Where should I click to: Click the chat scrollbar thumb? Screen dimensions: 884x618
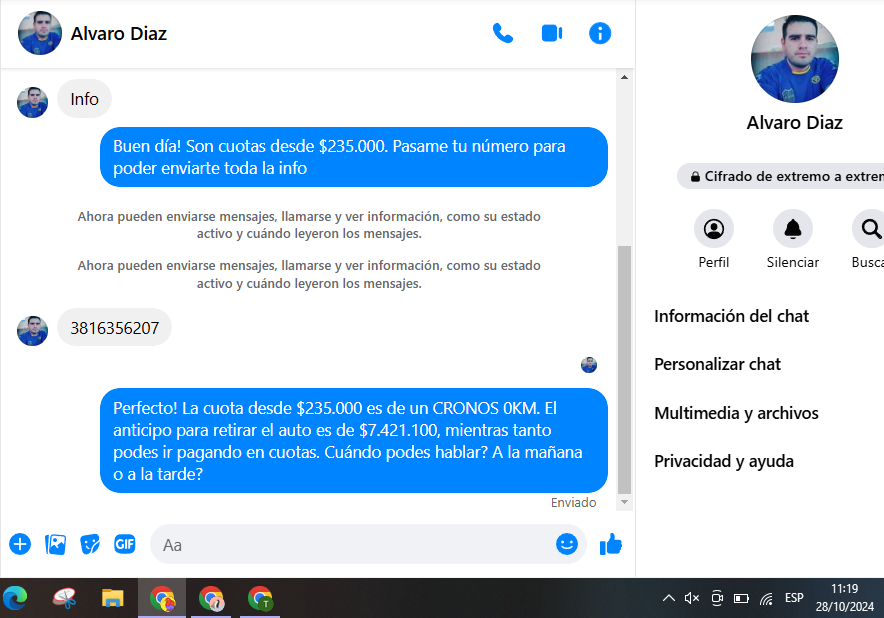click(624, 369)
